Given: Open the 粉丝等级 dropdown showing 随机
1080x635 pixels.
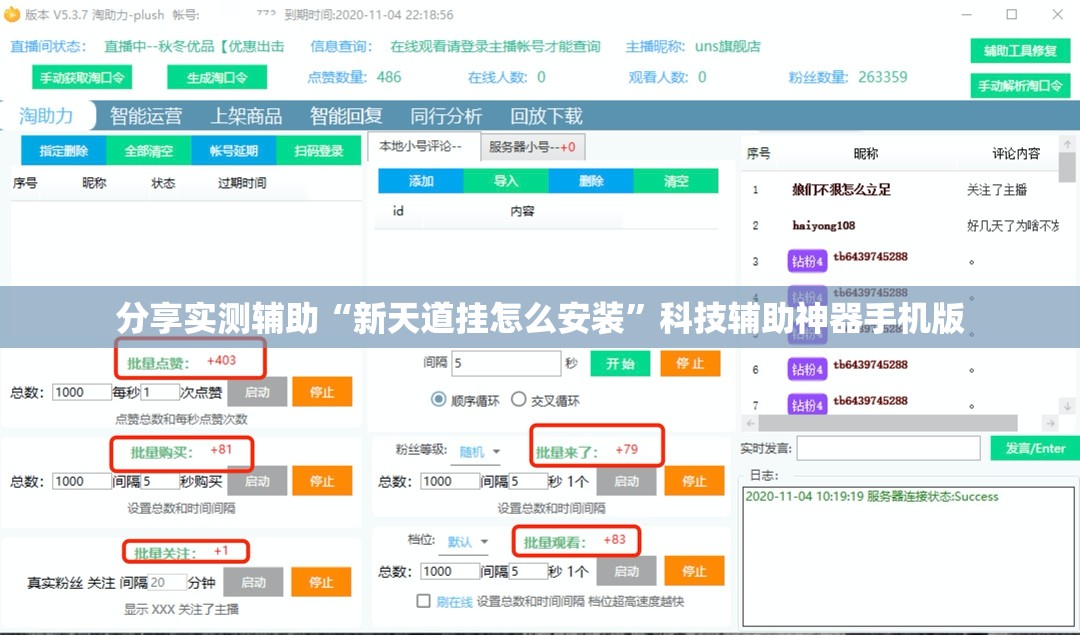Looking at the screenshot, I should [480, 452].
